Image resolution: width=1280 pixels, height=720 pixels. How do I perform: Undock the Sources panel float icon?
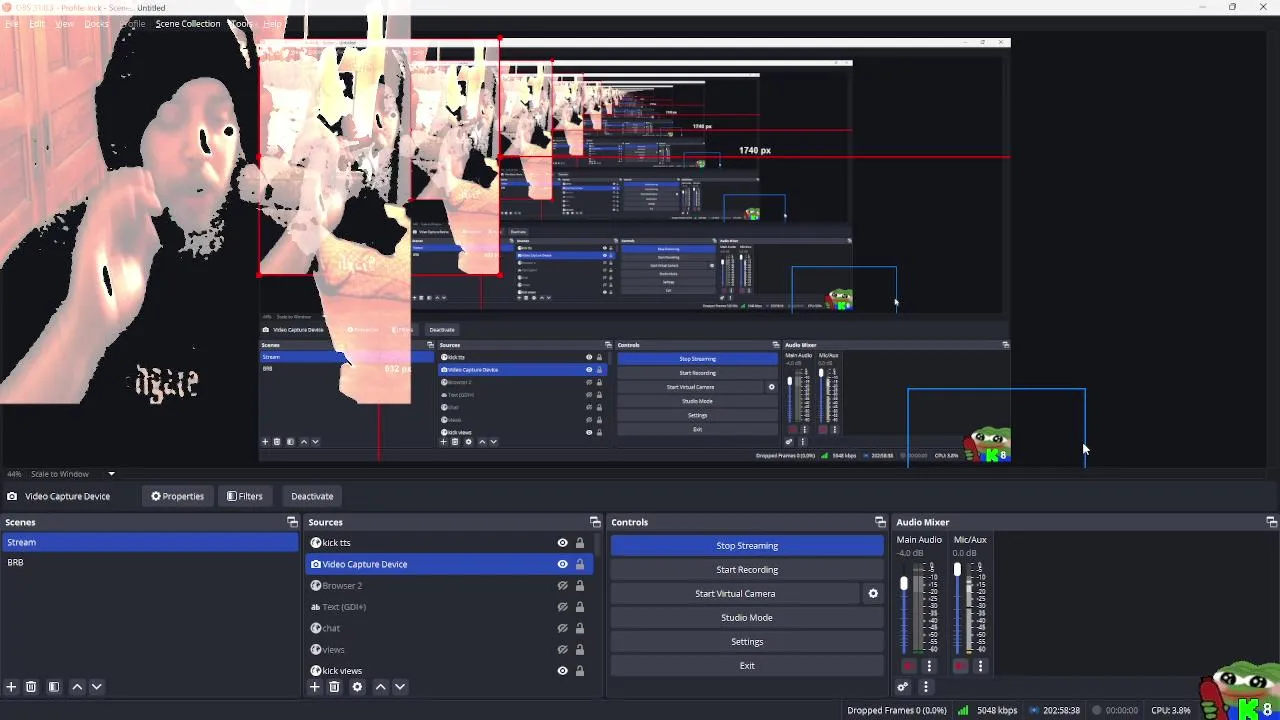595,522
